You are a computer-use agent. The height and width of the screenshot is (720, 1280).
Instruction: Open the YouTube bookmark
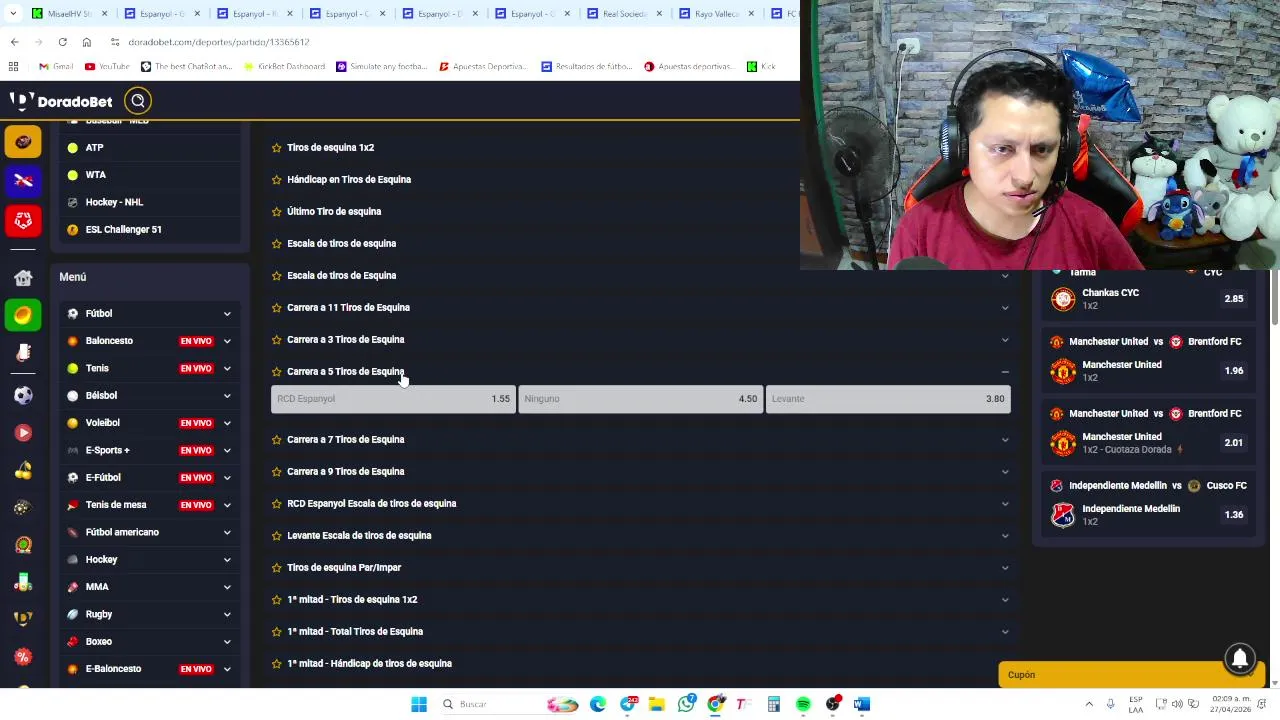(107, 67)
